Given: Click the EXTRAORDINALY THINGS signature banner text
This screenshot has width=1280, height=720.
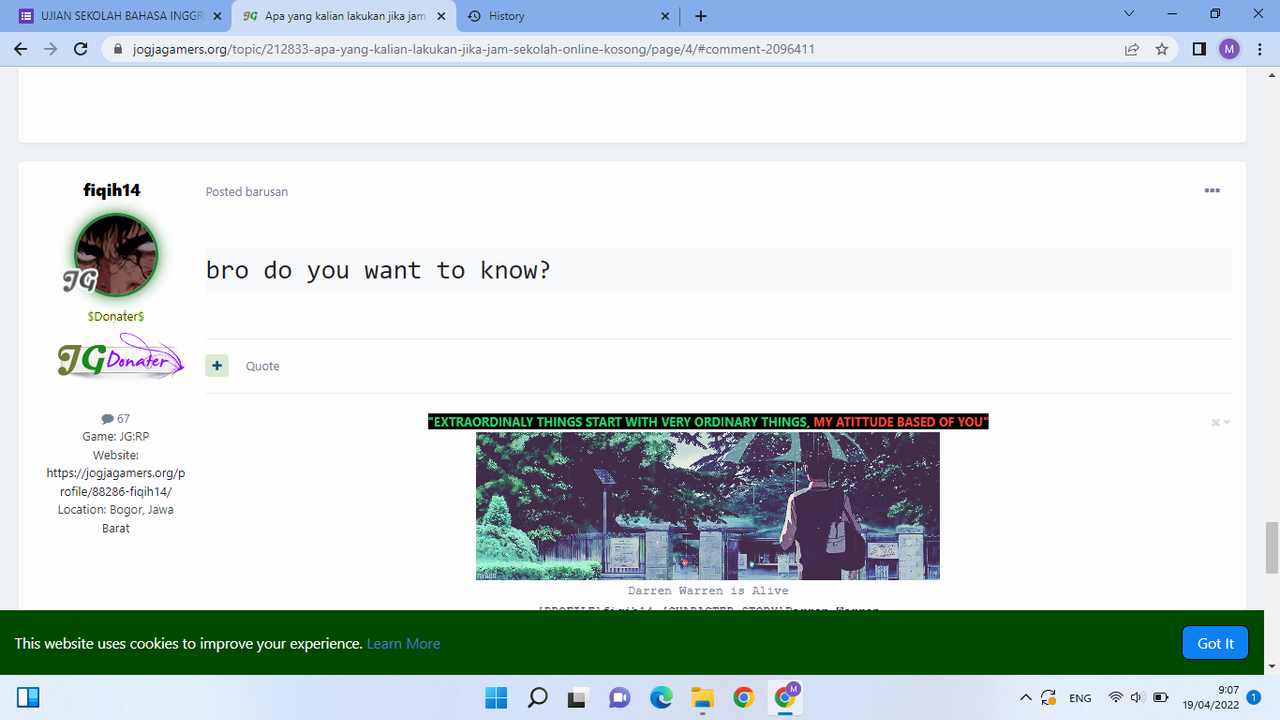Looking at the screenshot, I should [x=708, y=422].
